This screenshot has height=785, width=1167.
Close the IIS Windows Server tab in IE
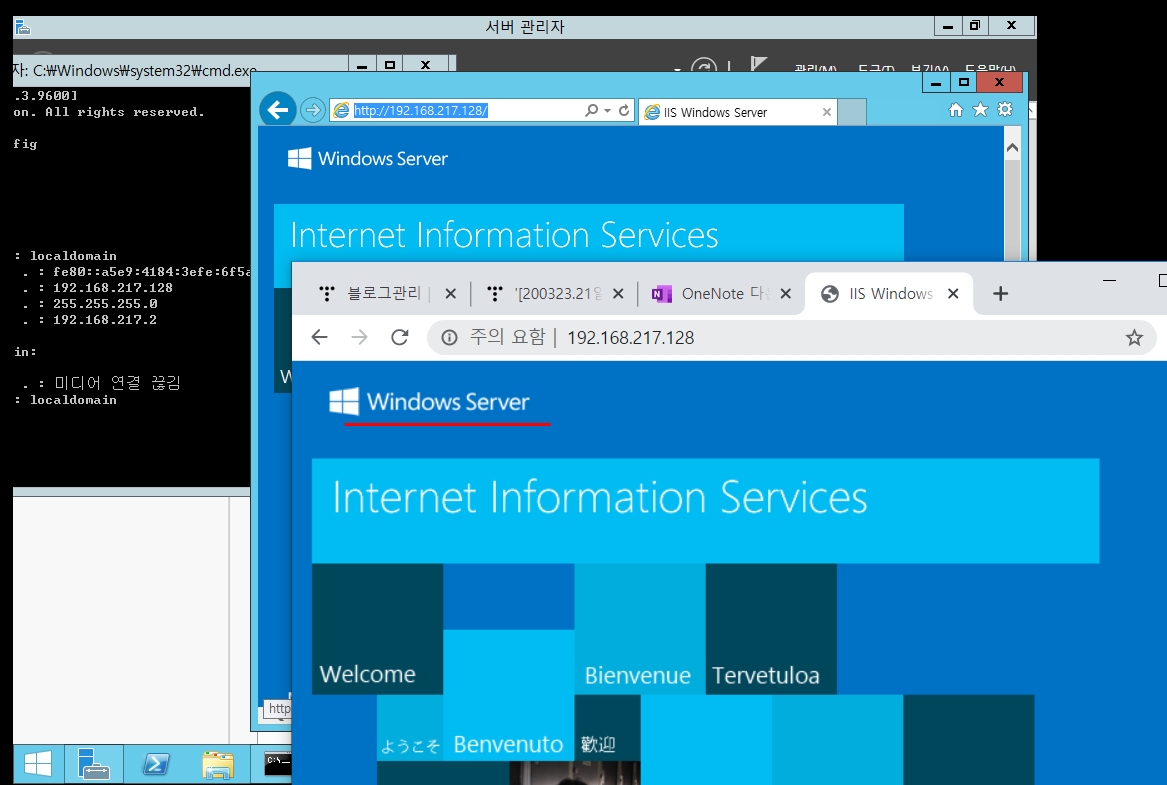[x=826, y=112]
